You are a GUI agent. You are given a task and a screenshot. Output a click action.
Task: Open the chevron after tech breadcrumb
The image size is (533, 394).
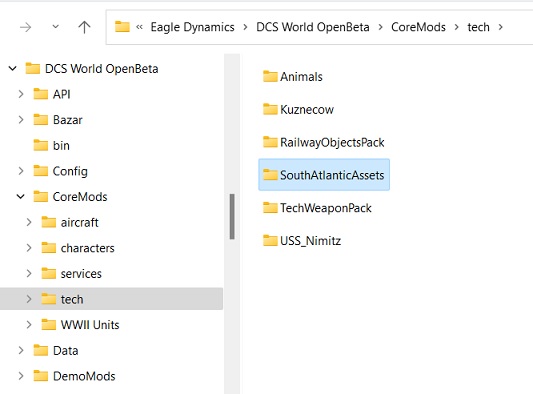500,27
